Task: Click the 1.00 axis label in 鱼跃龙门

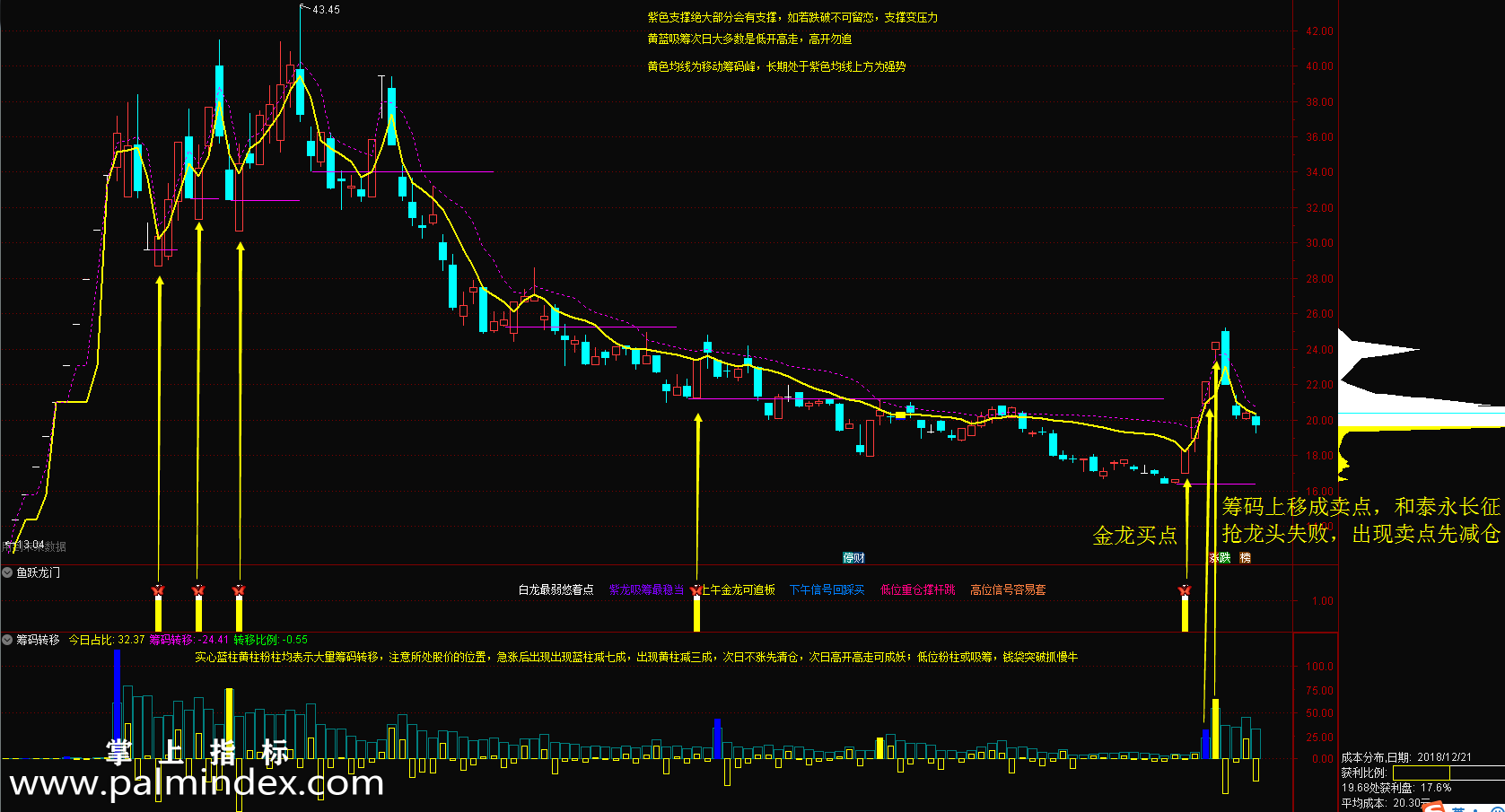Action: 1323,601
